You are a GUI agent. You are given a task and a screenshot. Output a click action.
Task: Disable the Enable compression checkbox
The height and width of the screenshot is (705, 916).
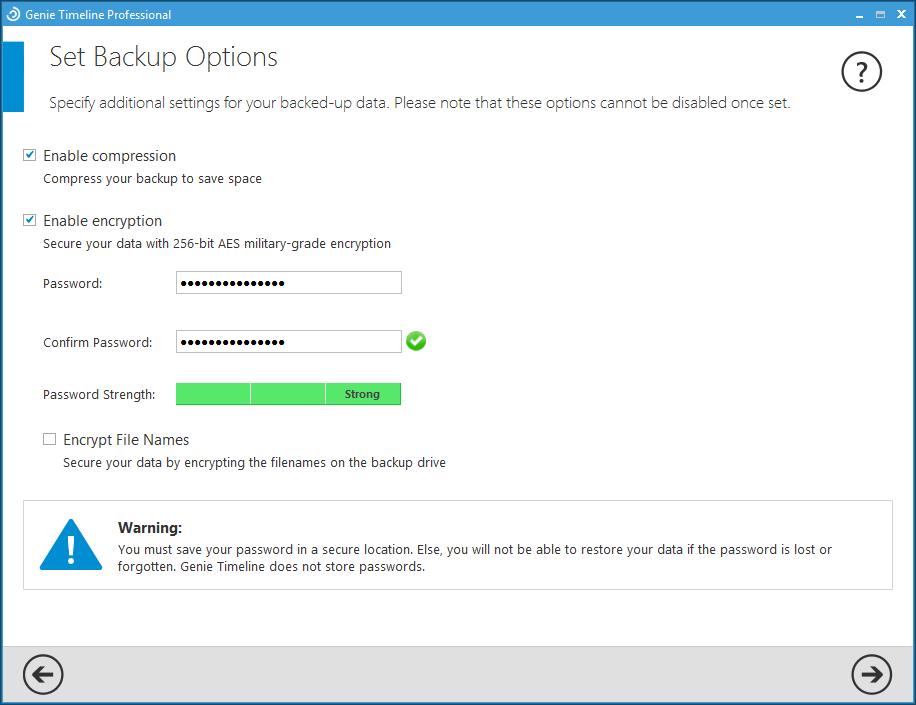click(x=30, y=156)
